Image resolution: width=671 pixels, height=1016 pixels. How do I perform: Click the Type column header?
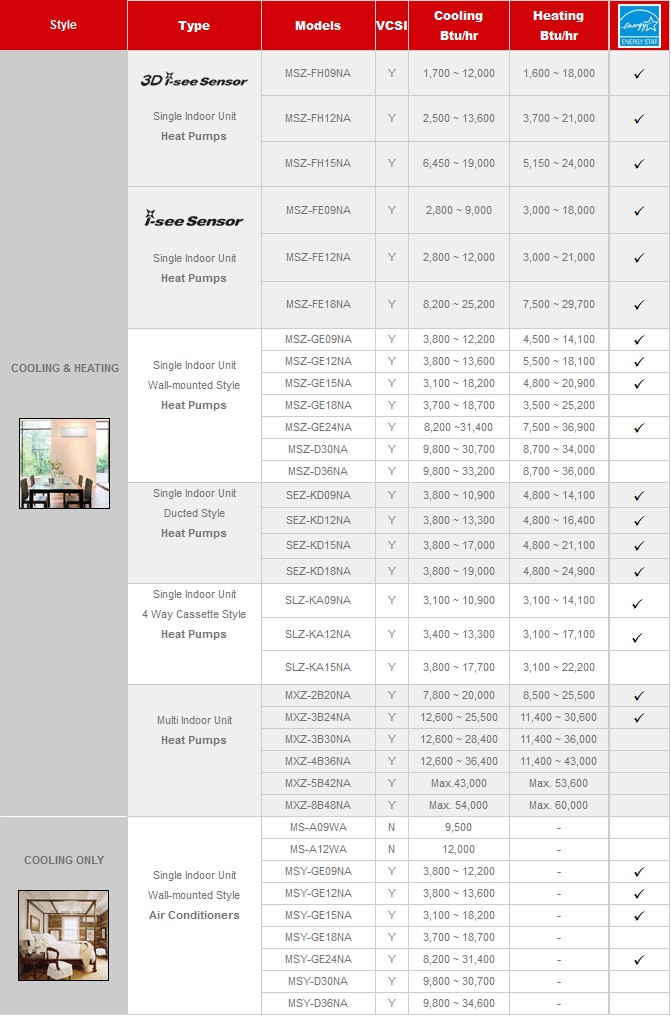pos(194,26)
